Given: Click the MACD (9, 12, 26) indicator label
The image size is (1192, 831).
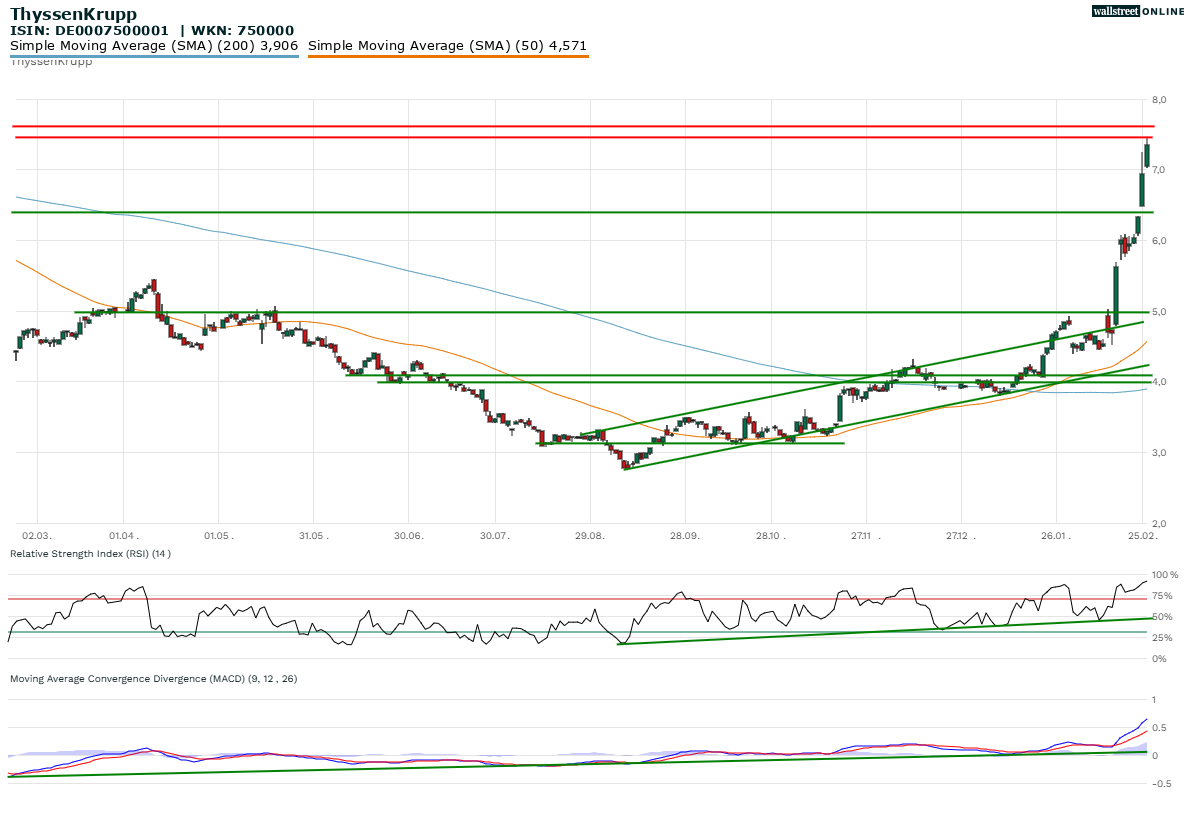Looking at the screenshot, I should [x=154, y=678].
